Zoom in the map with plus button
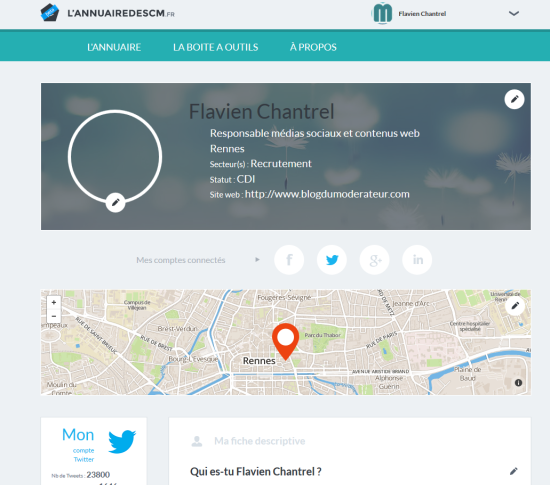550x485 pixels. 54,302
